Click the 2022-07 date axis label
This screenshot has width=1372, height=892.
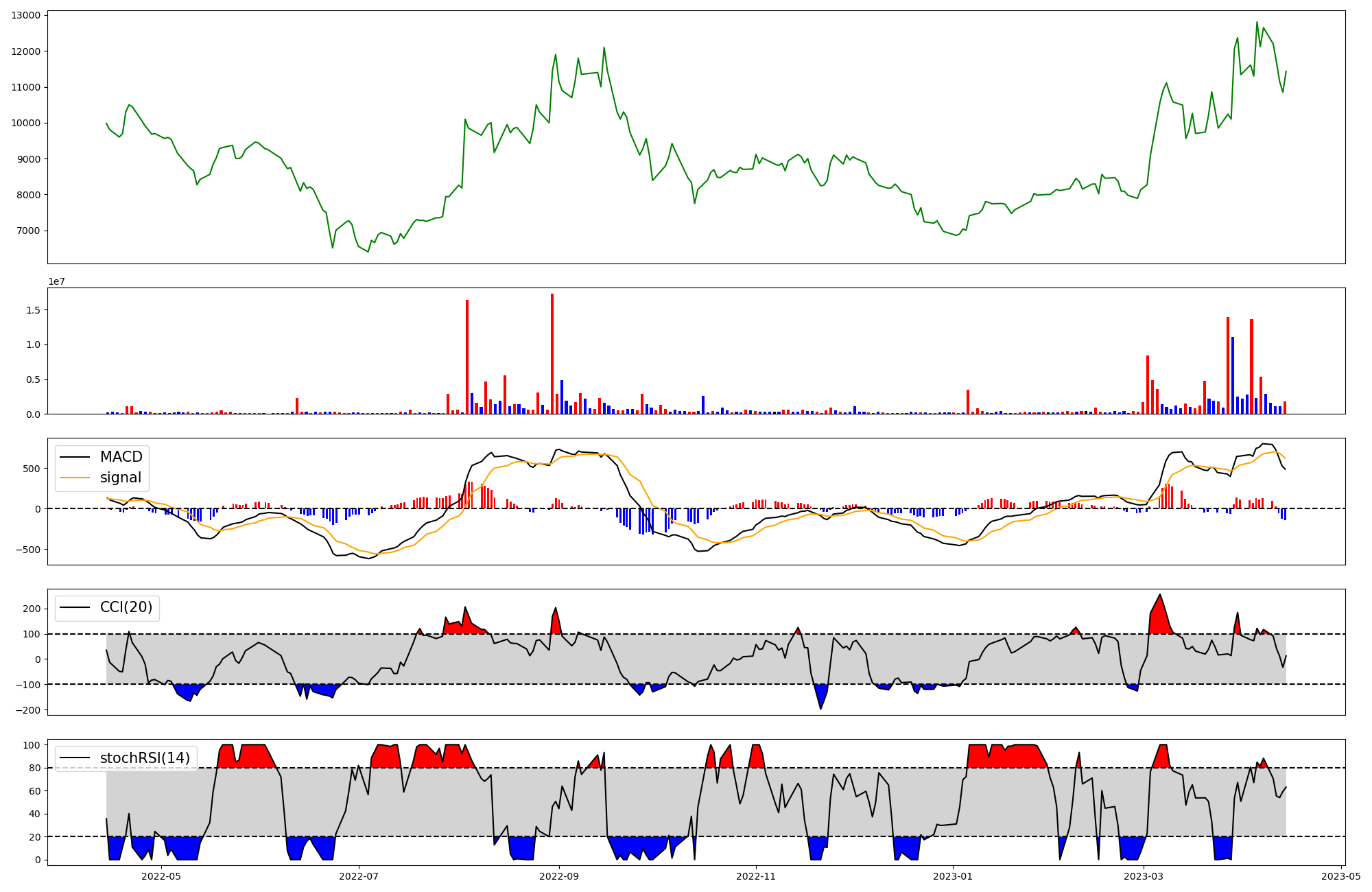359,876
